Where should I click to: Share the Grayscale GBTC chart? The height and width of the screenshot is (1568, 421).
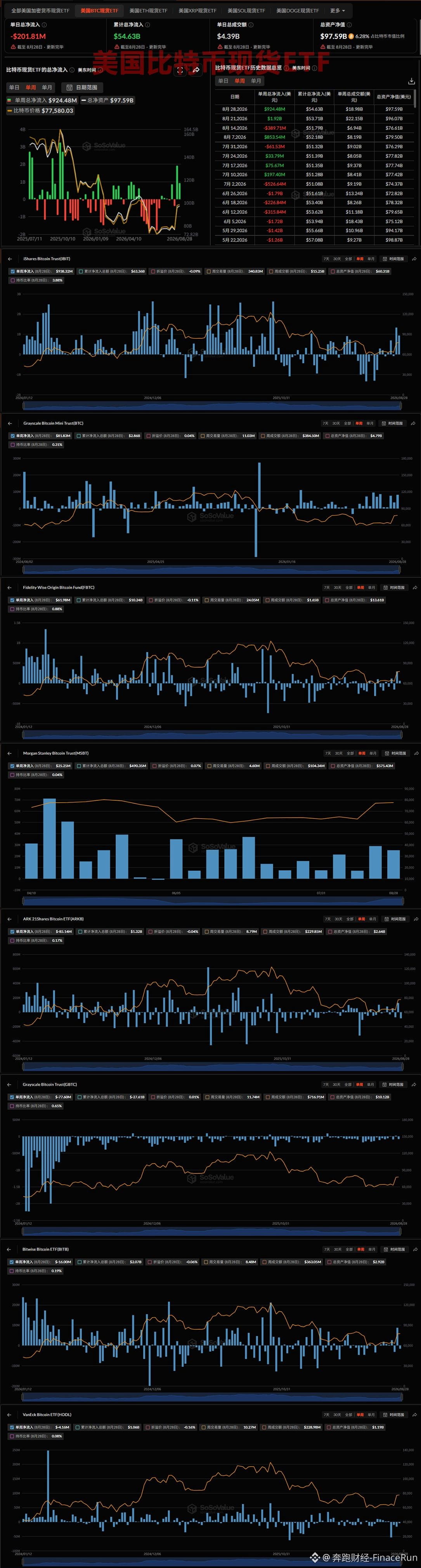tap(414, 1084)
